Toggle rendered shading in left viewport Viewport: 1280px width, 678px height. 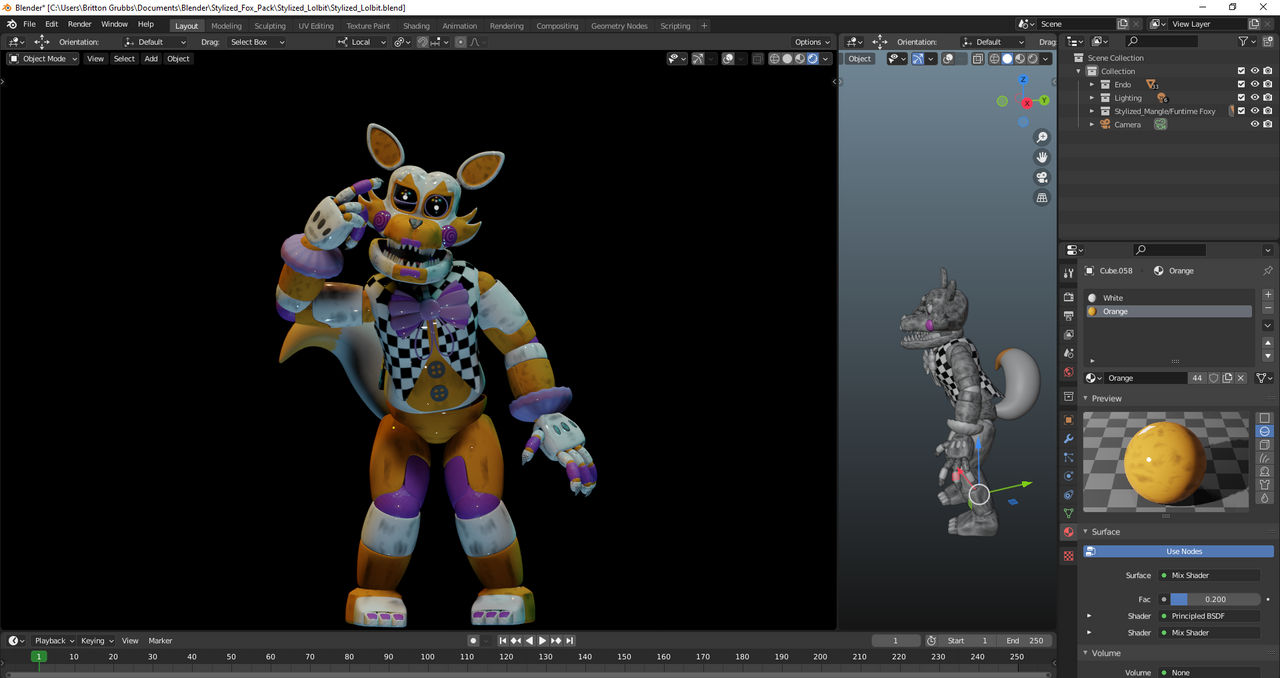tap(813, 58)
